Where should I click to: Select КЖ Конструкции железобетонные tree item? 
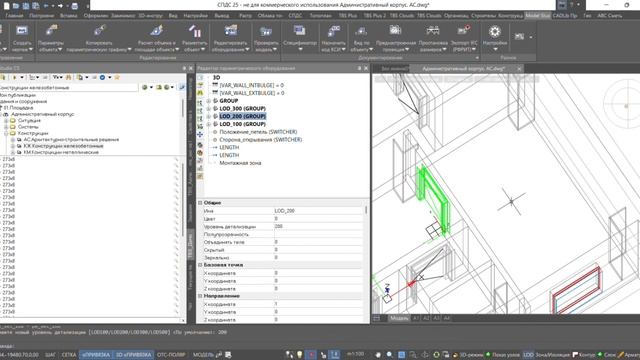point(63,146)
